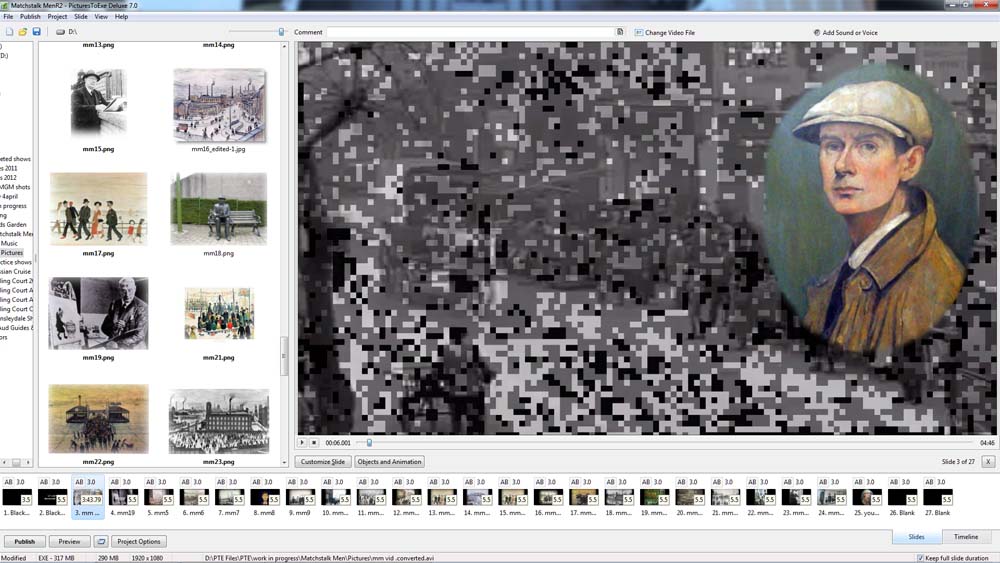Select the mm15.png thumbnail in file list
The width and height of the screenshot is (1000, 563).
[x=98, y=103]
